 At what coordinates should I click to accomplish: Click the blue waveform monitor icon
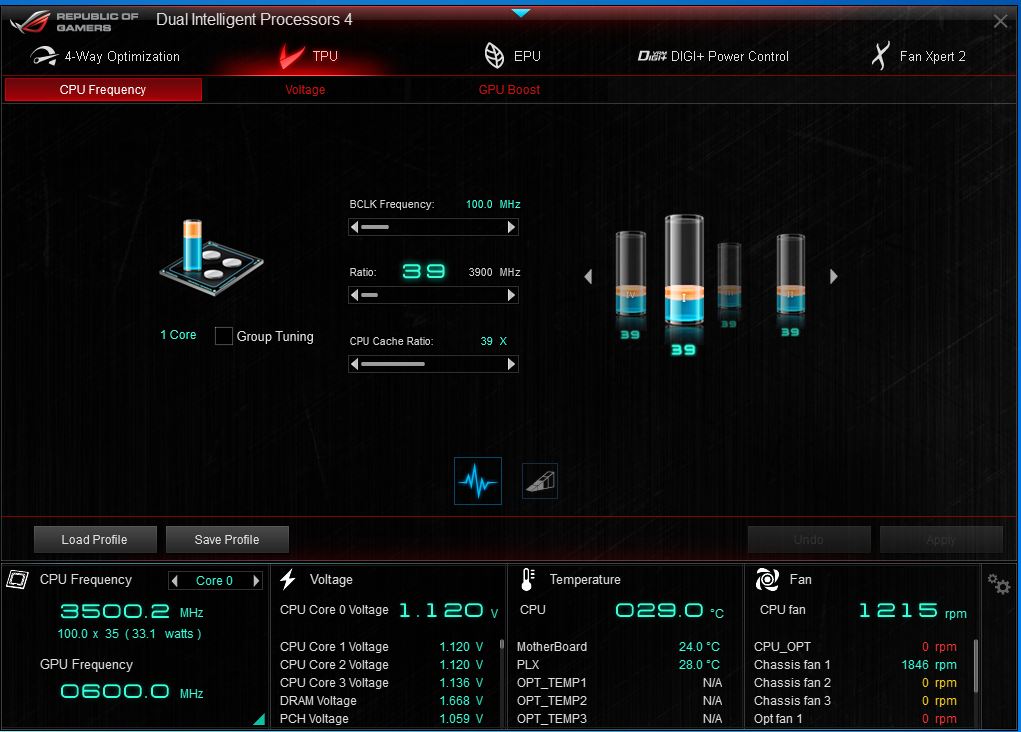click(x=478, y=481)
